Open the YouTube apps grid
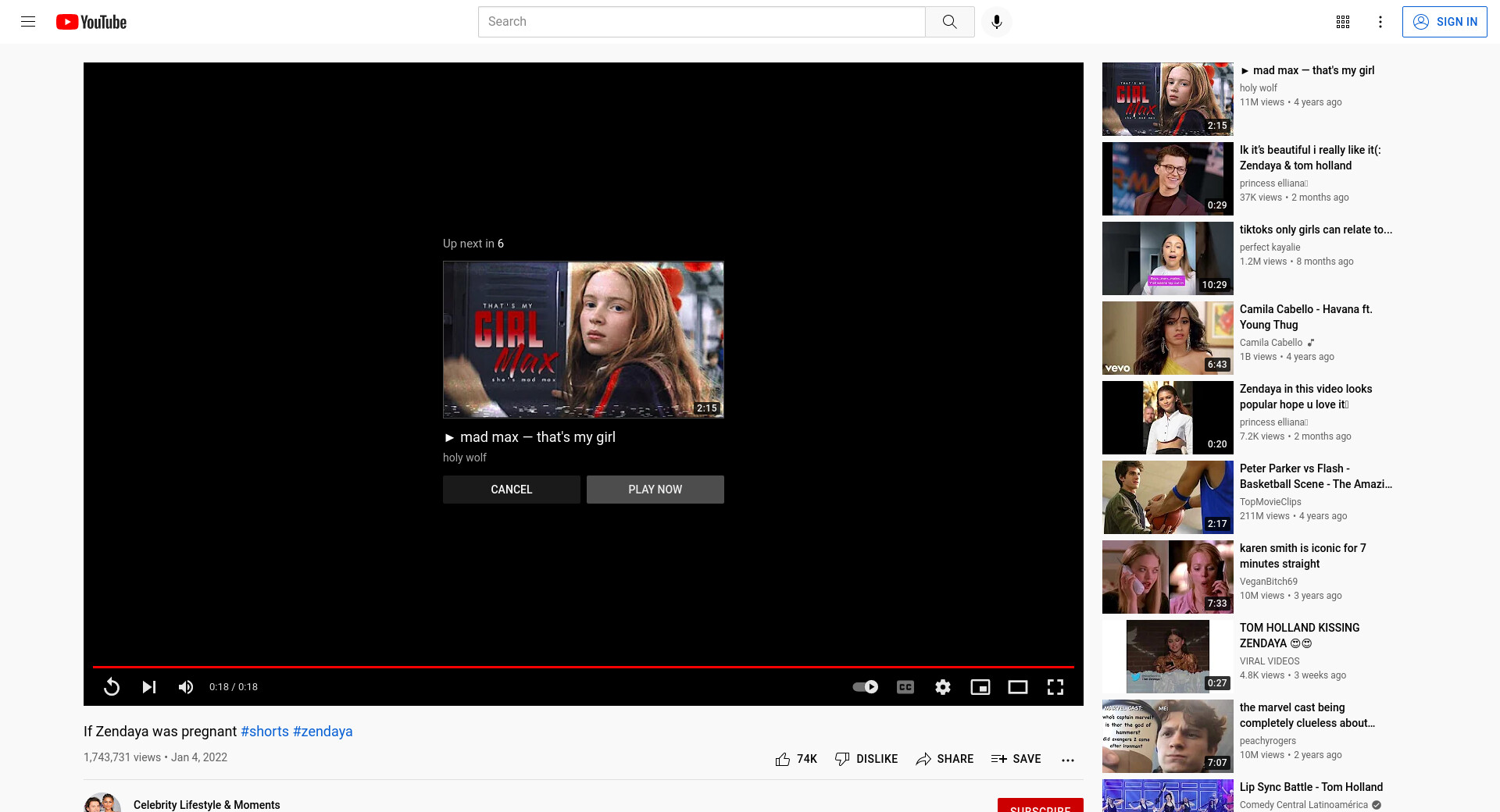This screenshot has width=1500, height=812. (1343, 22)
